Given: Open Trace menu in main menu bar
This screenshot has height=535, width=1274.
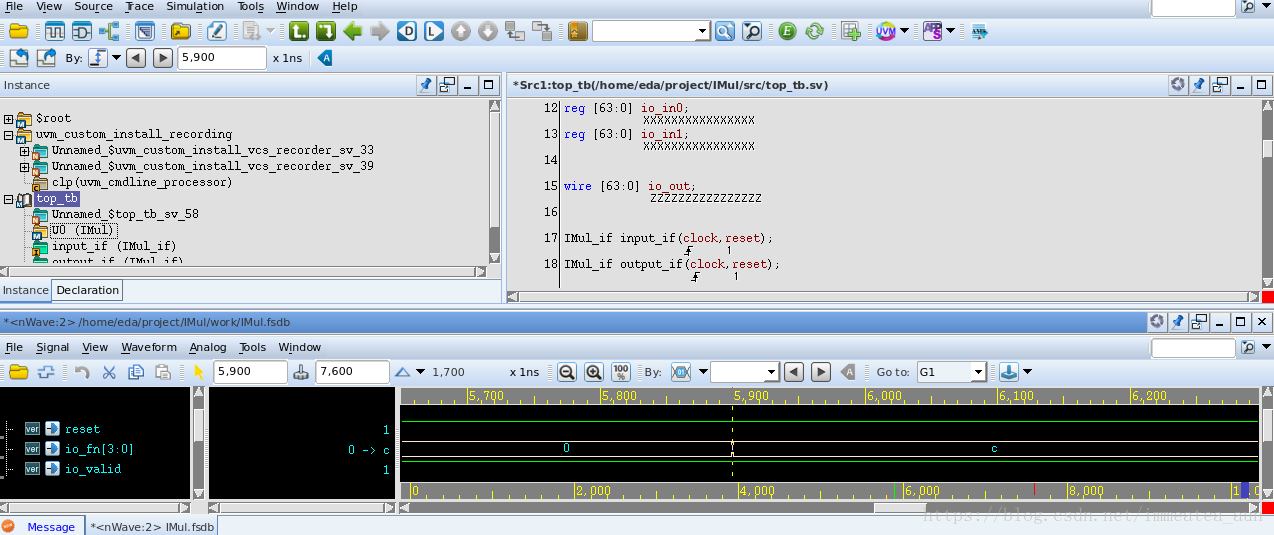Looking at the screenshot, I should pos(140,7).
